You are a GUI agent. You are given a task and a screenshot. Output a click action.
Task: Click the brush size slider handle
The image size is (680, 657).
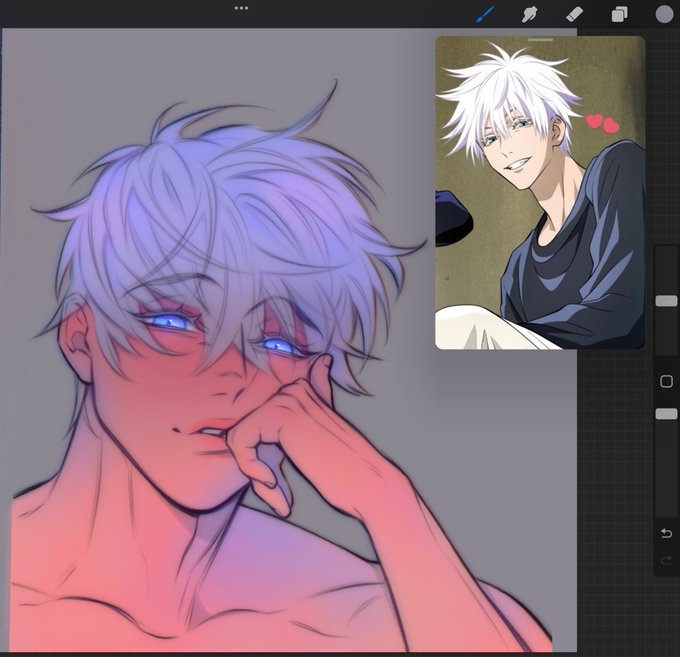[666, 301]
